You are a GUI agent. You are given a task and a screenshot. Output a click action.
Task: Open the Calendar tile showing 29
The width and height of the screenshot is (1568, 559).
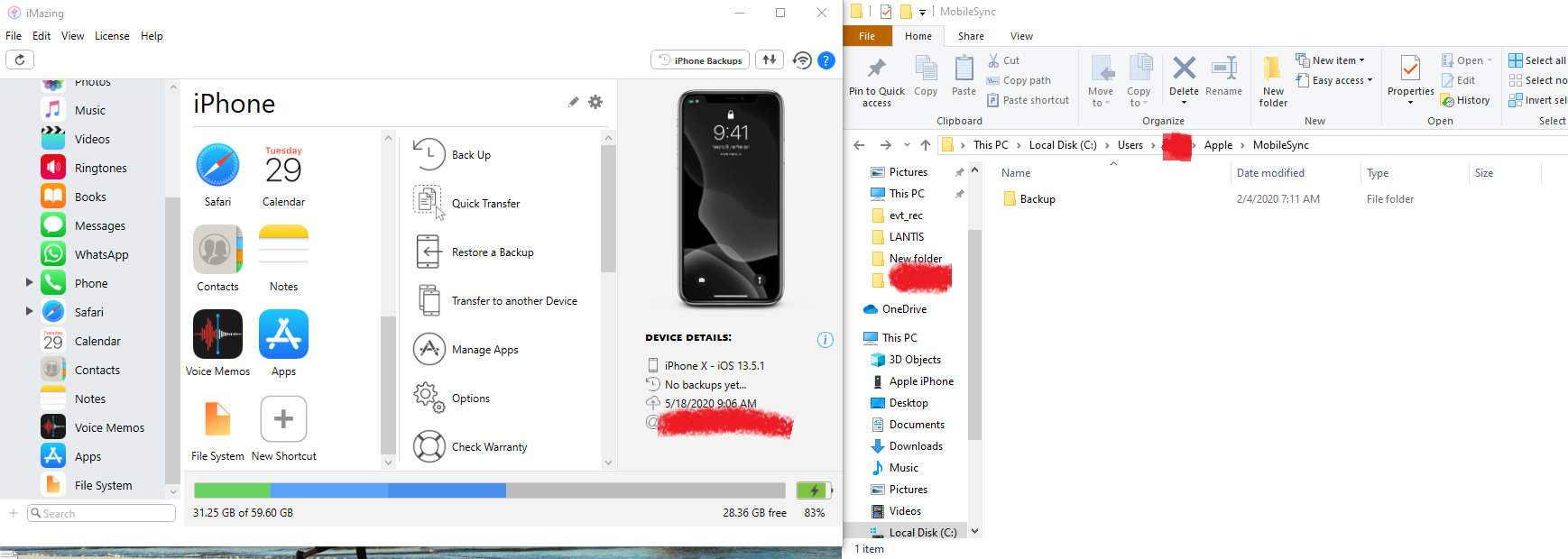pyautogui.click(x=283, y=175)
